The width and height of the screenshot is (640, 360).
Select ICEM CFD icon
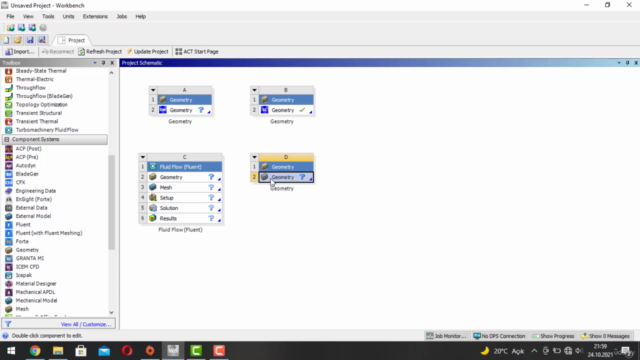click(9, 267)
